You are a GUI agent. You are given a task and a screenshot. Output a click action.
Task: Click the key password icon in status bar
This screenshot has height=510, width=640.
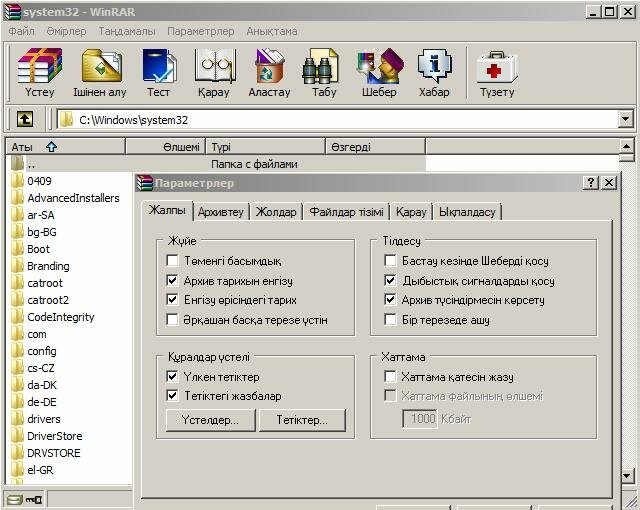34,500
